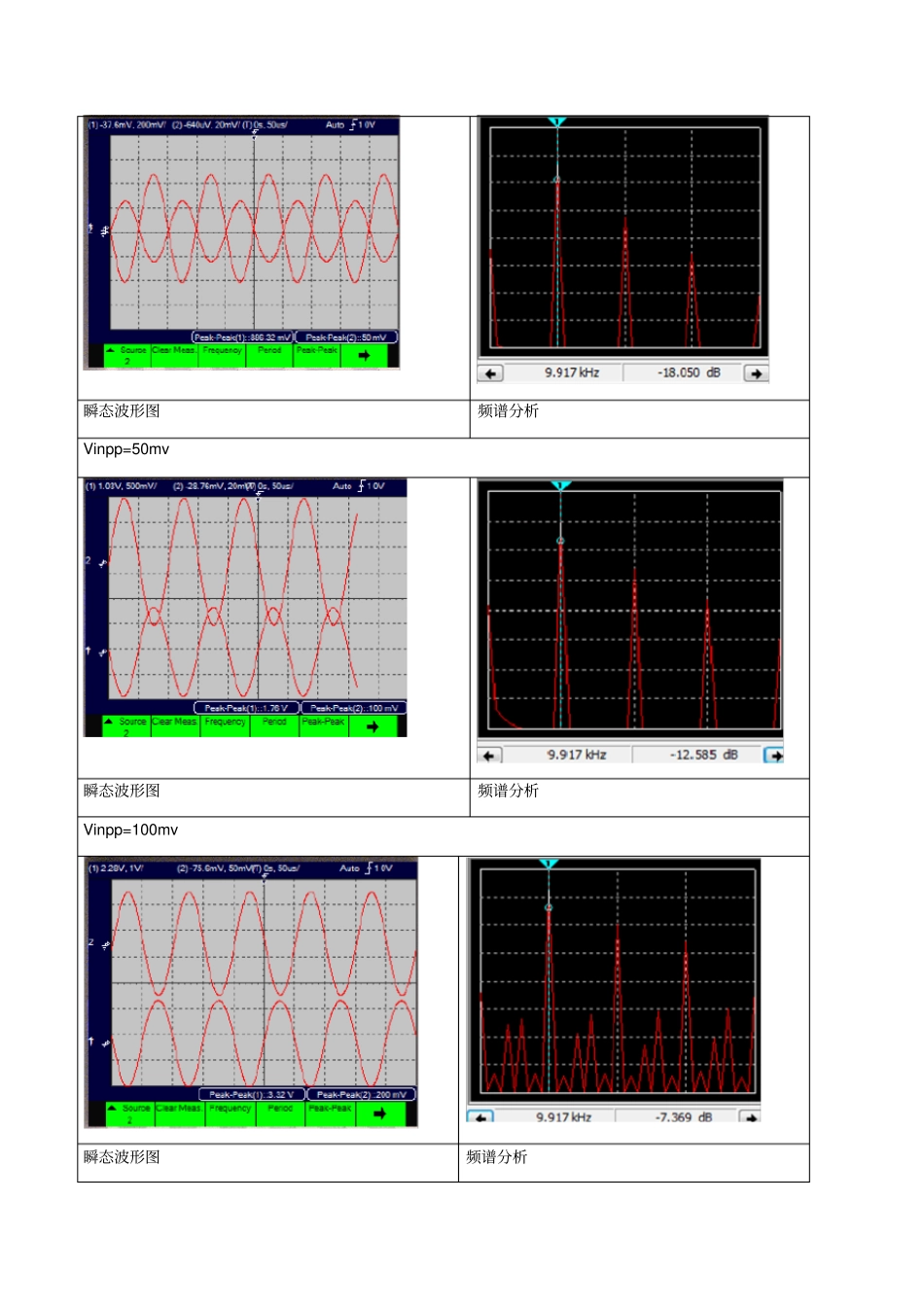
Task: Click the Vinpp=50mv heading text
Action: point(126,449)
